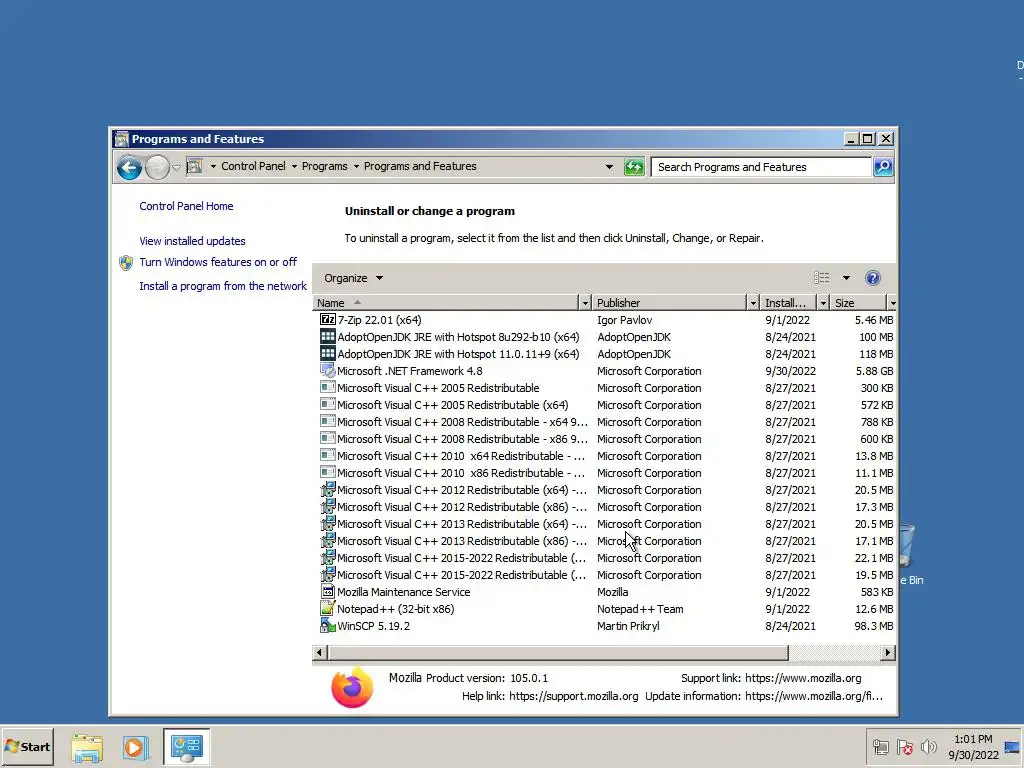This screenshot has height=768, width=1024.
Task: Open the Organize dropdown menu
Action: coord(353,278)
